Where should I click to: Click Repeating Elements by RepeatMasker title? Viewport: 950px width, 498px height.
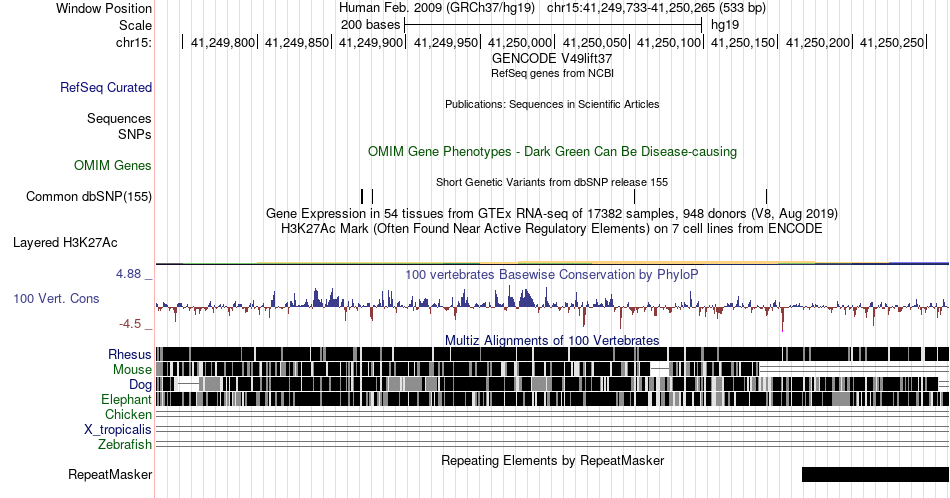pyautogui.click(x=552, y=460)
